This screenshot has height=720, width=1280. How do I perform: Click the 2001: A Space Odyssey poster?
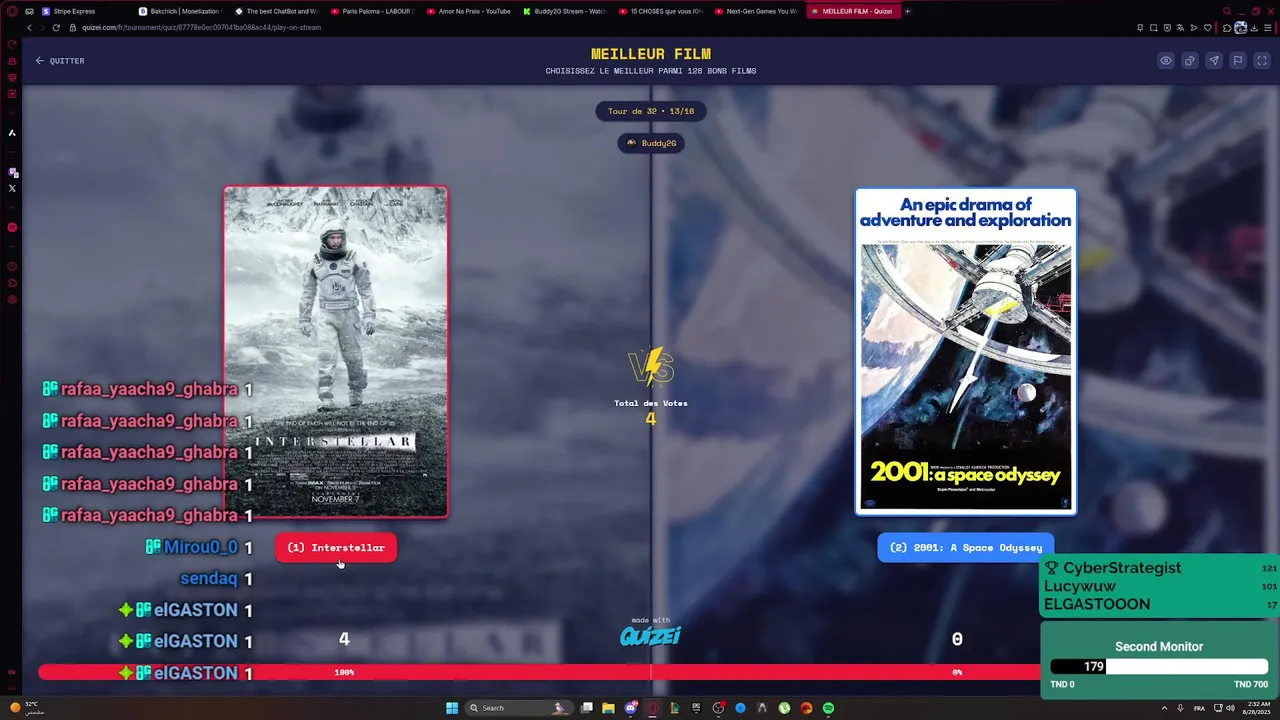tap(966, 352)
